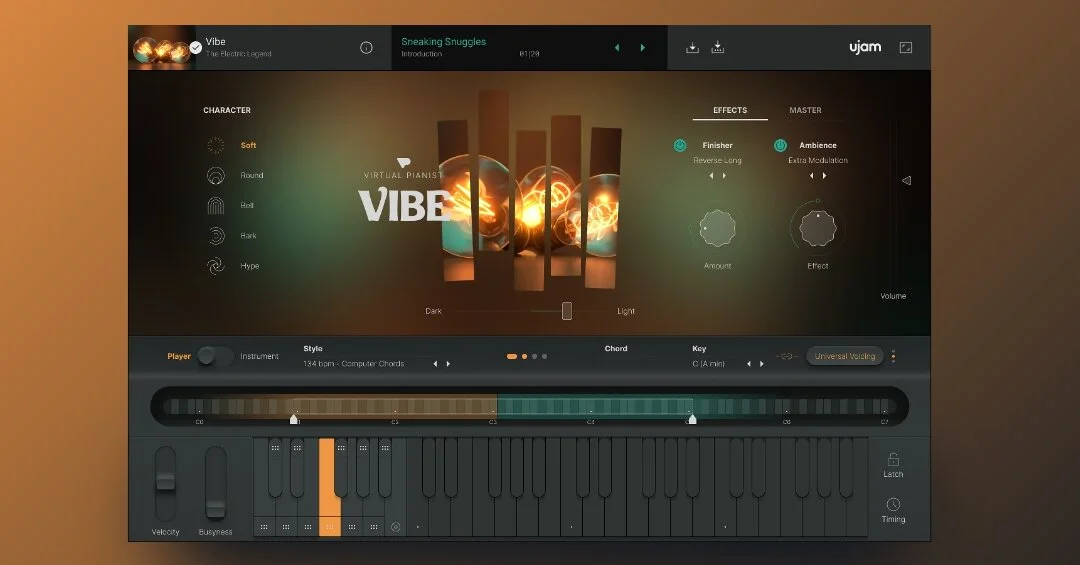Toggle the Ambience power button
Image resolution: width=1080 pixels, height=565 pixels.
[780, 145]
